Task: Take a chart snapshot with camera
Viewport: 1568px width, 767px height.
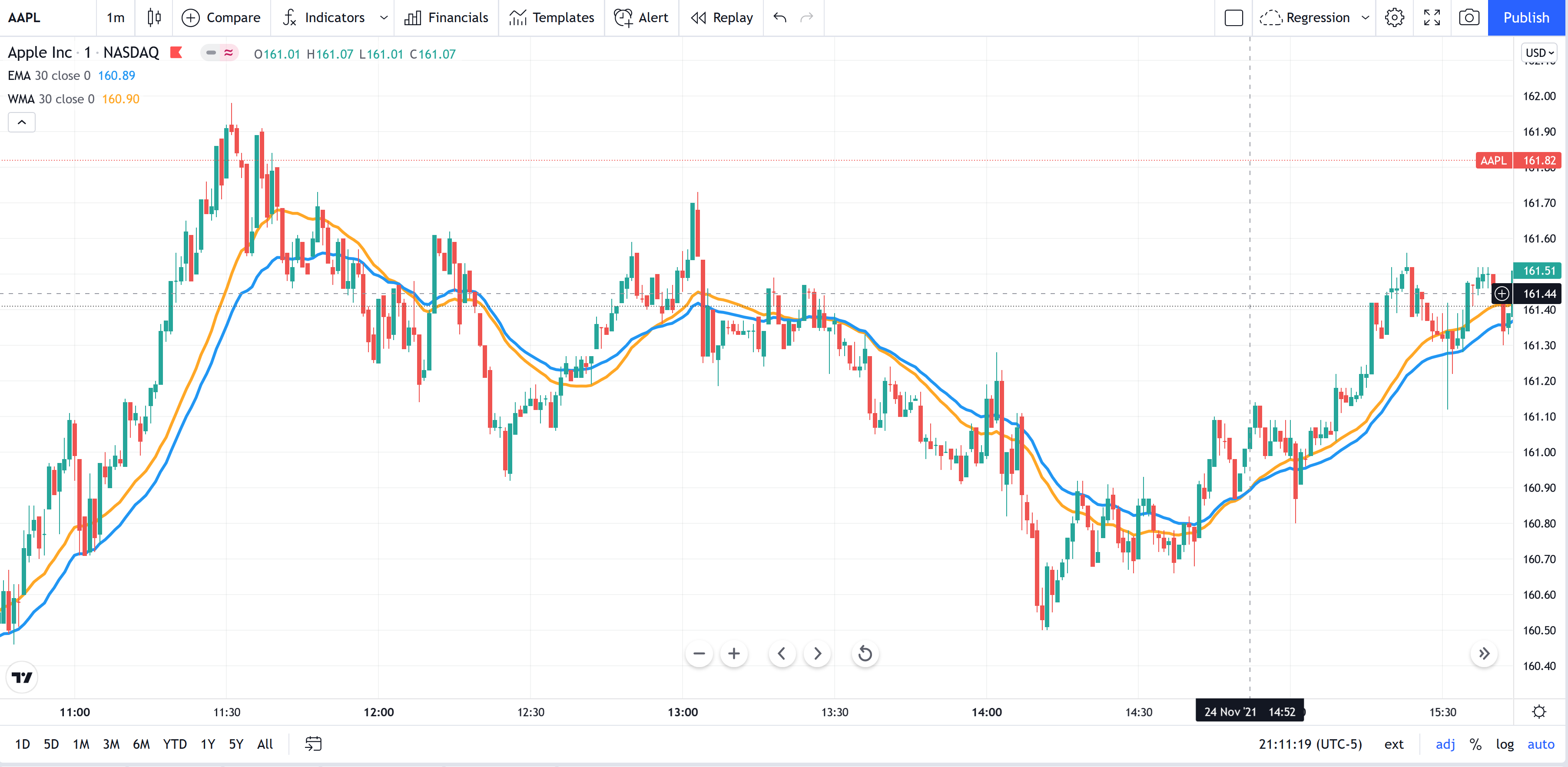Action: point(1469,18)
